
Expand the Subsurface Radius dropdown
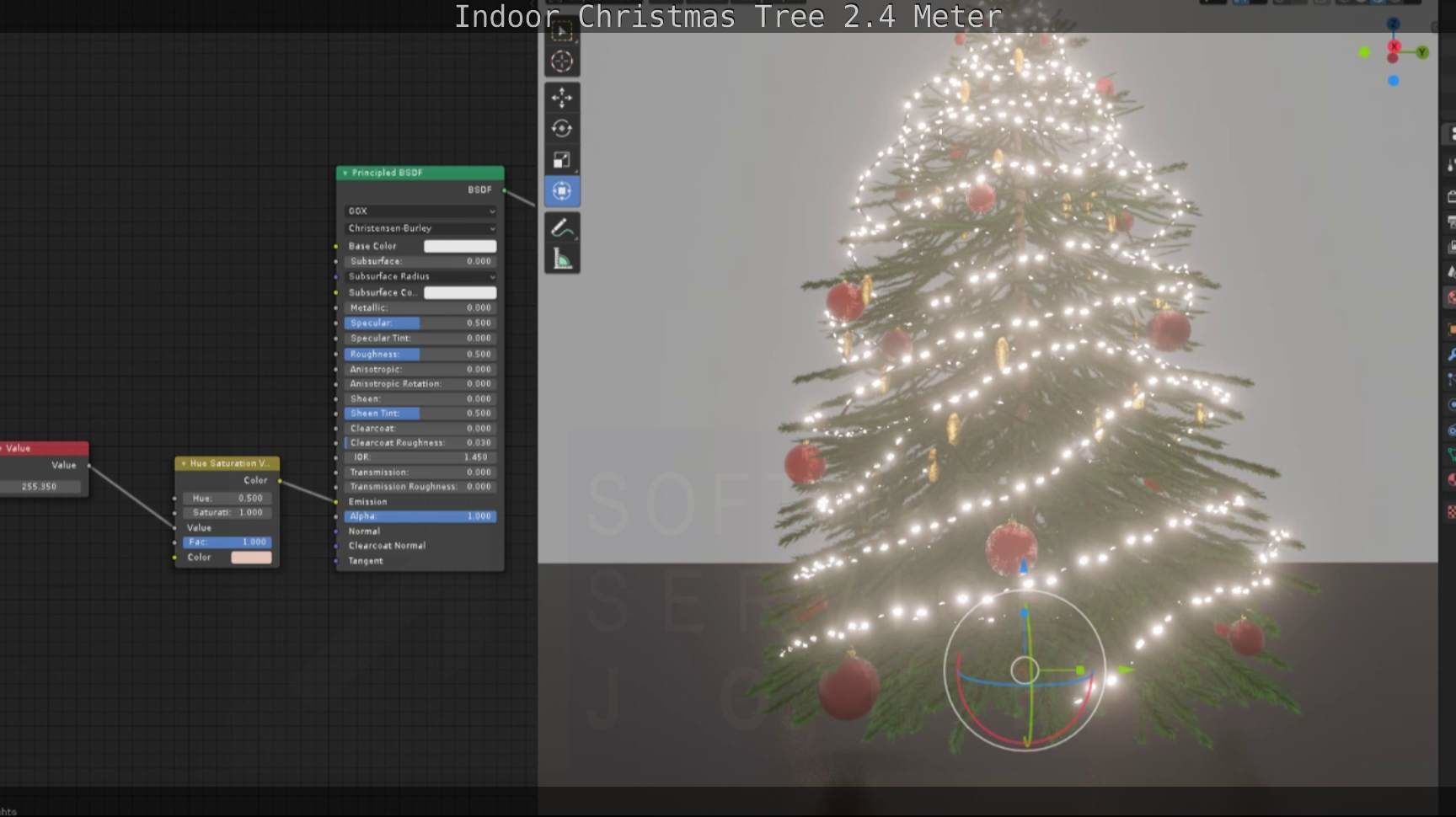pos(420,276)
